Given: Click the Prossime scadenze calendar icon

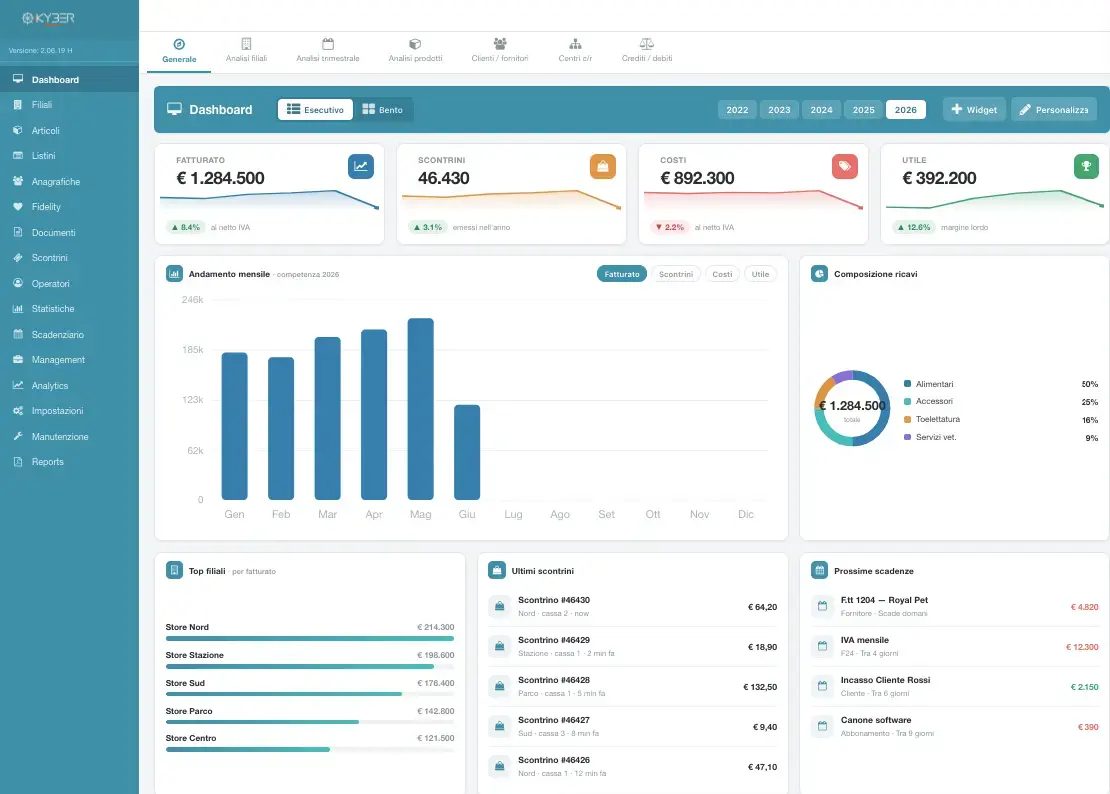Looking at the screenshot, I should 819,570.
